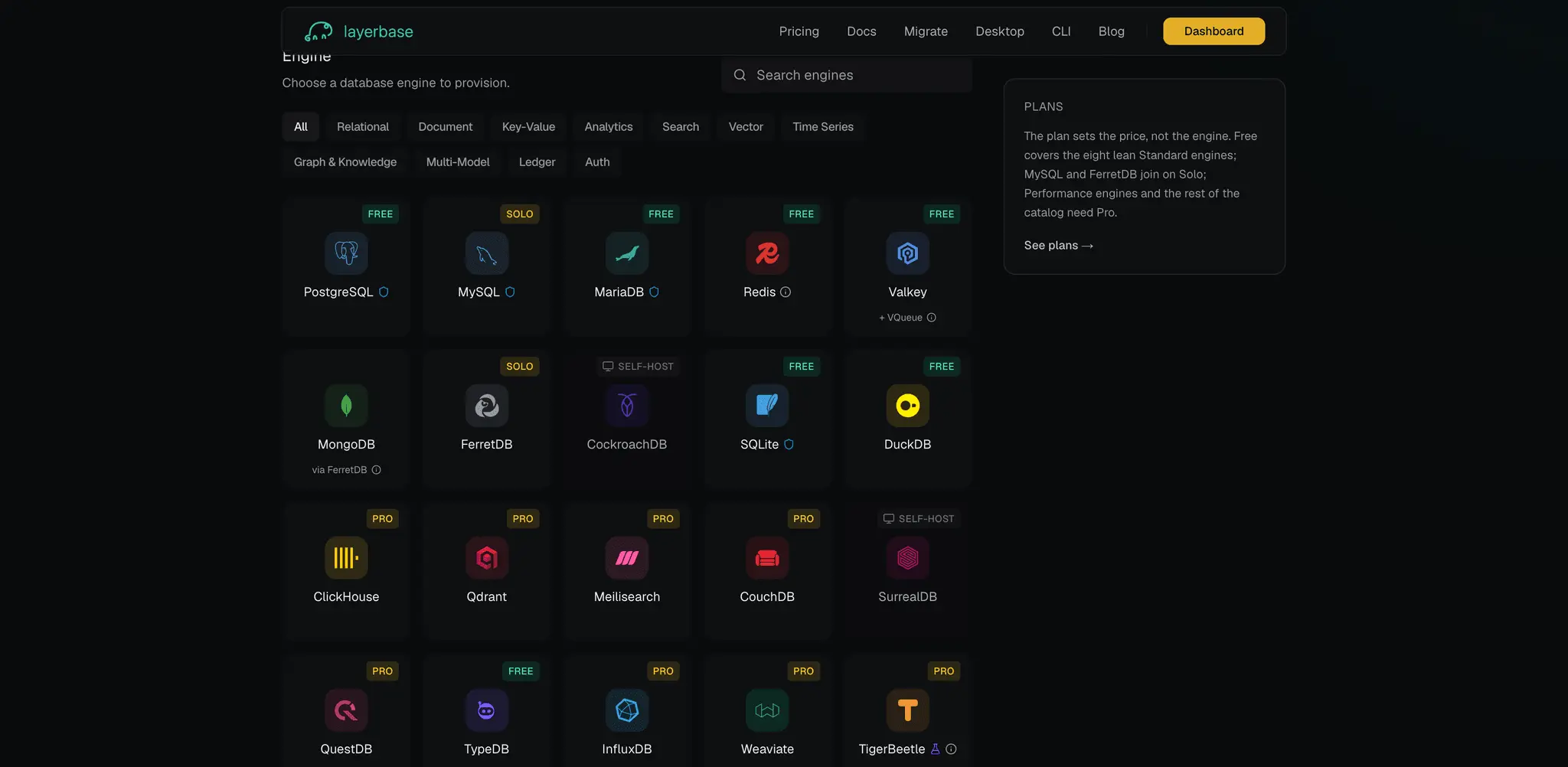
Task: Select the CockroachDB engine icon
Action: (x=627, y=406)
